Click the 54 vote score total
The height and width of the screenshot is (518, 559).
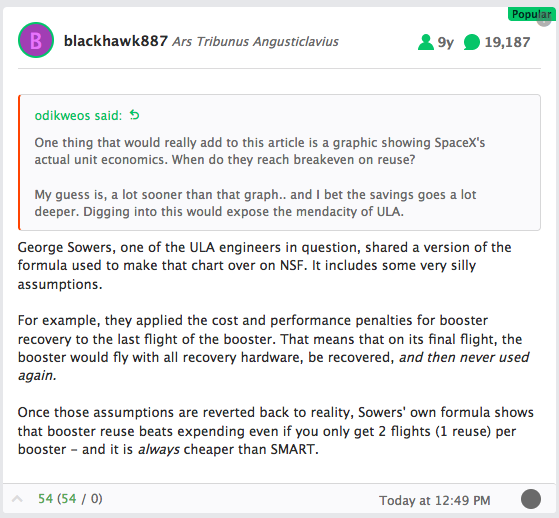pyautogui.click(x=45, y=498)
